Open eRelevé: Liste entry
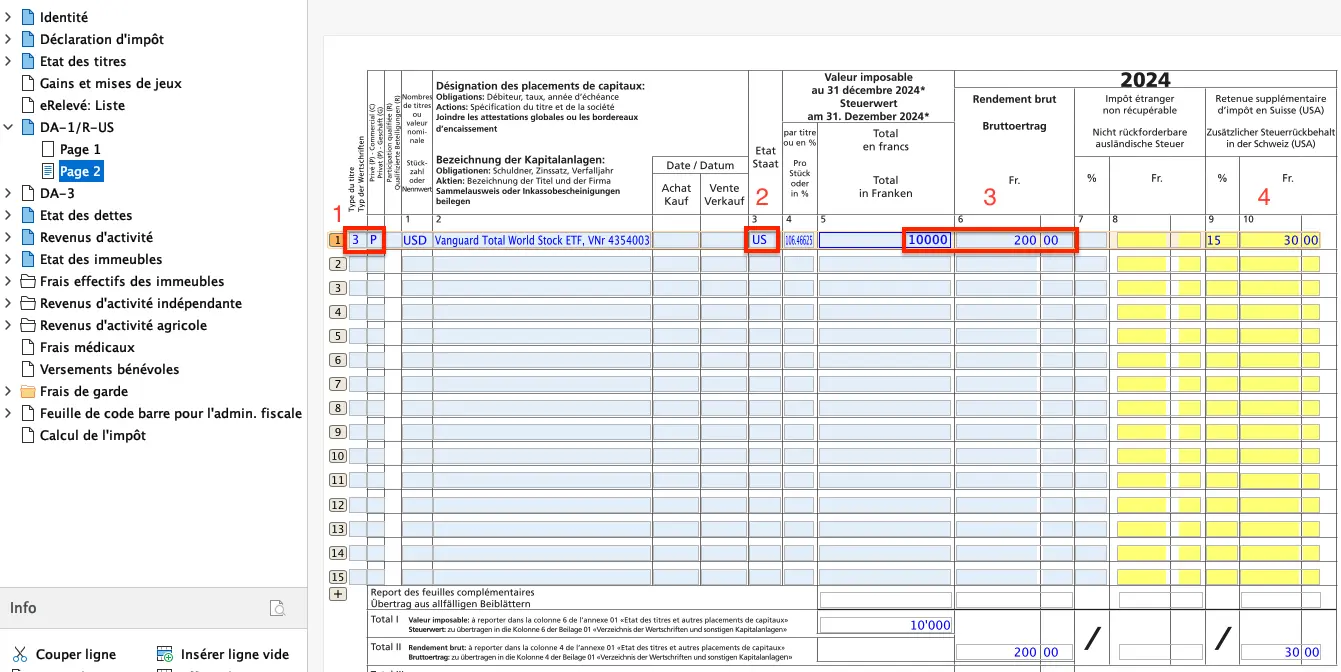Viewport: 1341px width, 672px height. (82, 106)
